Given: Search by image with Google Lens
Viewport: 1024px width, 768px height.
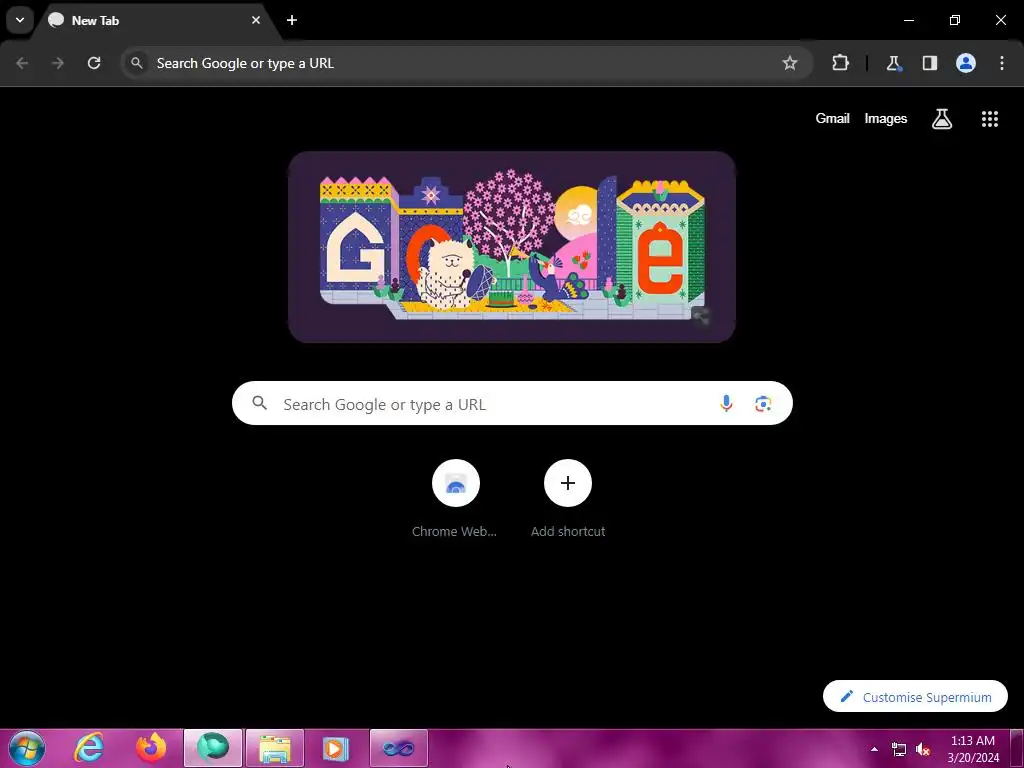Looking at the screenshot, I should click(x=763, y=404).
